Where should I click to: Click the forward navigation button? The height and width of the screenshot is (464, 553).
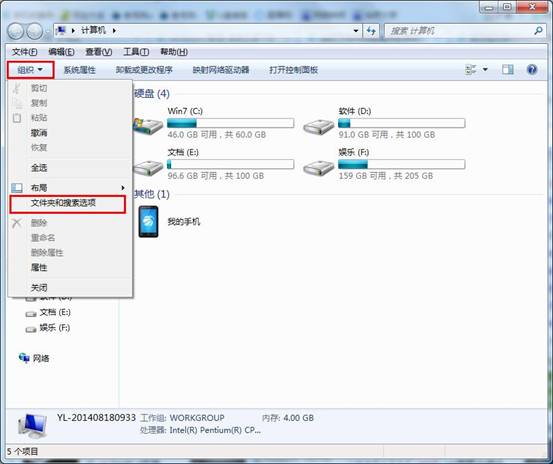point(35,31)
